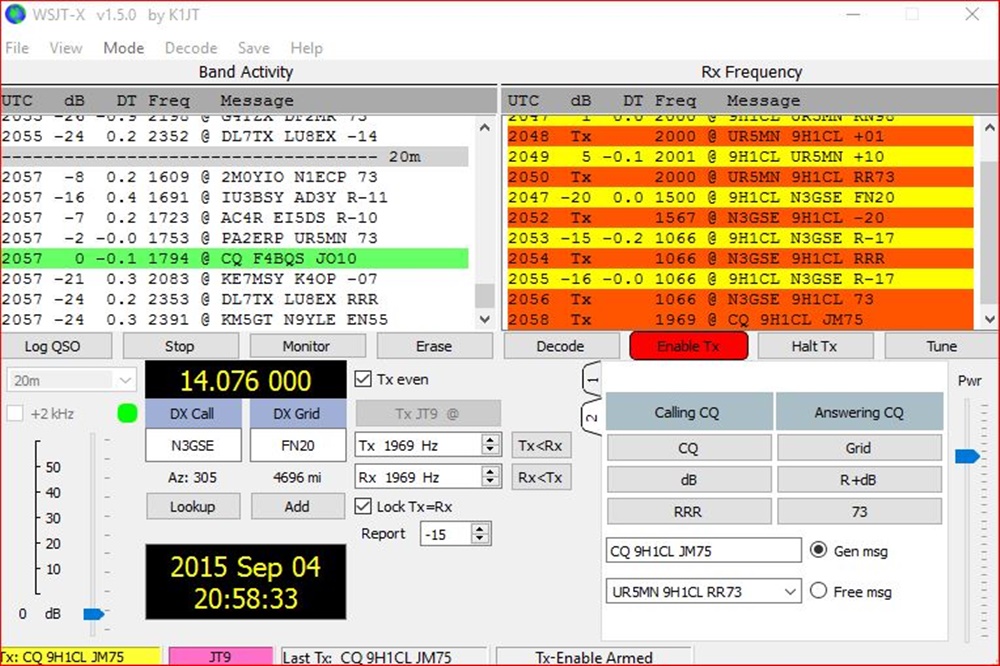1000x666 pixels.
Task: Click the DX Call field N3GSE
Action: 193,446
